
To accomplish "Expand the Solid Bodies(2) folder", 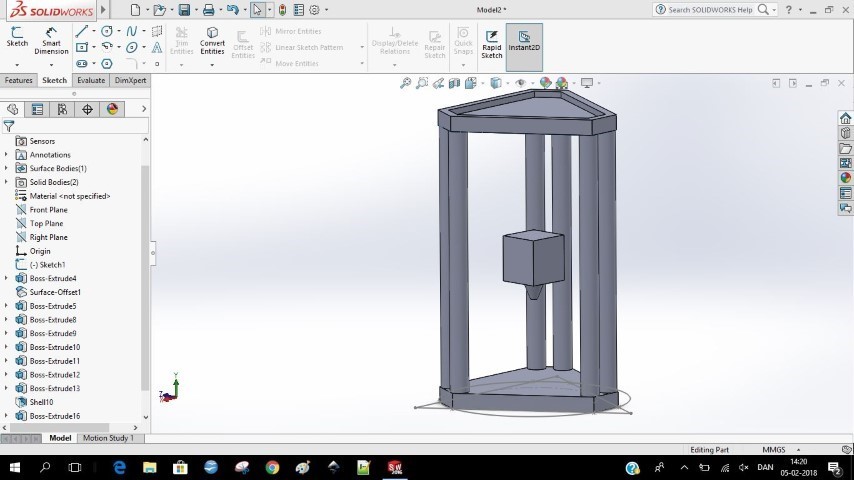I will [6, 182].
